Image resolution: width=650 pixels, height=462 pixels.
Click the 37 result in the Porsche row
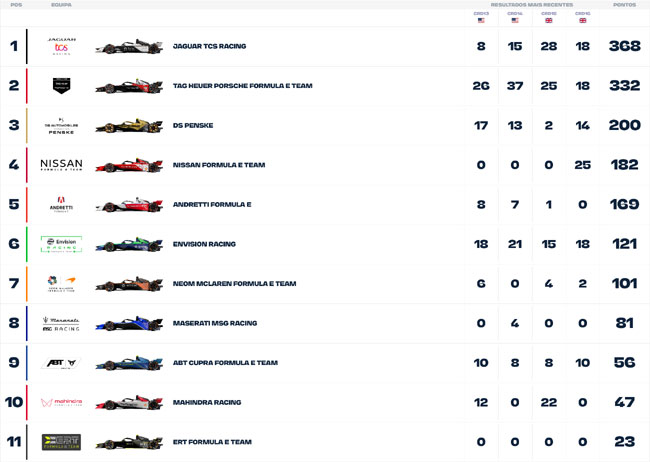click(x=515, y=86)
